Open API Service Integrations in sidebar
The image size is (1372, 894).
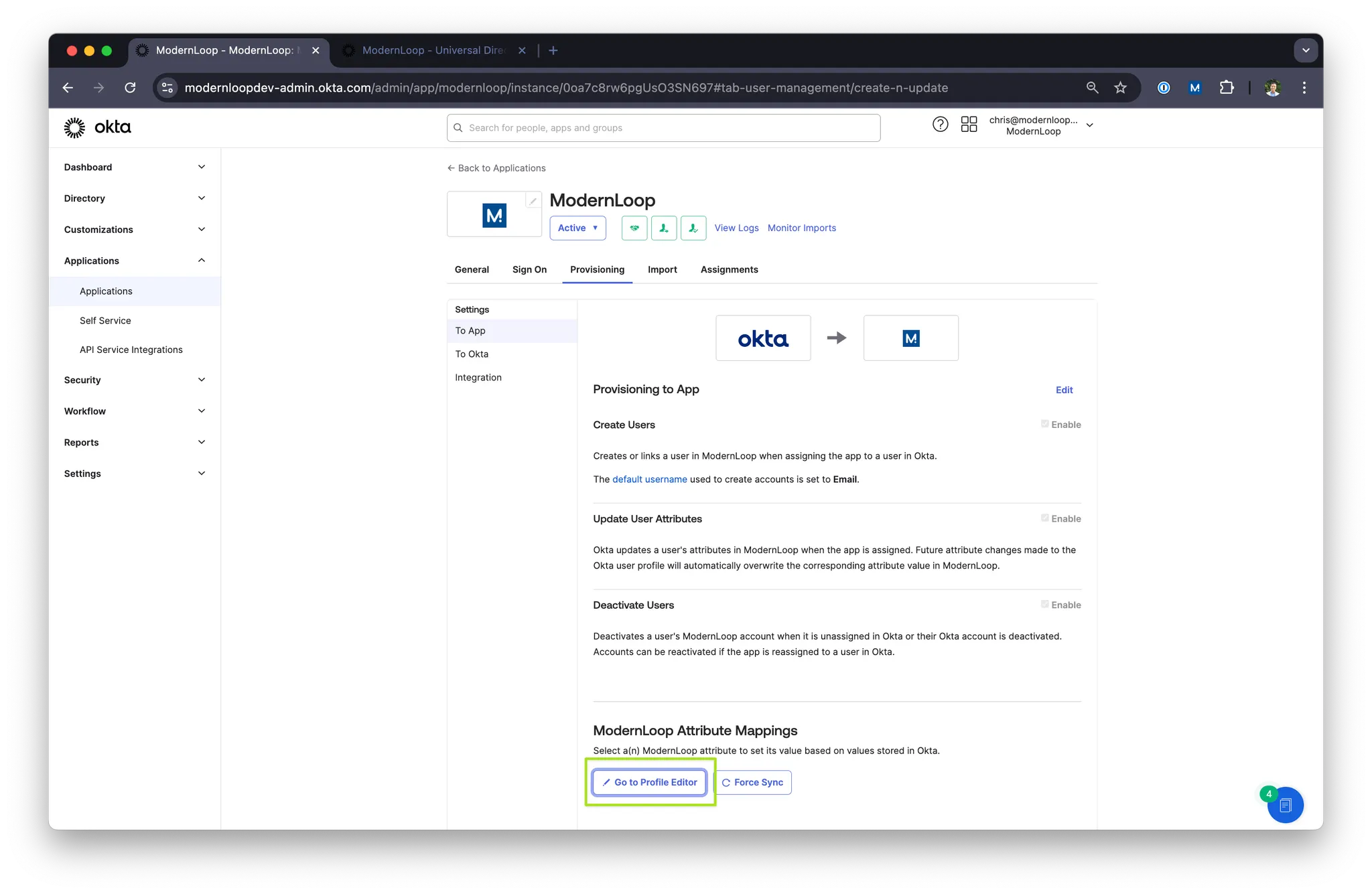[x=135, y=350]
